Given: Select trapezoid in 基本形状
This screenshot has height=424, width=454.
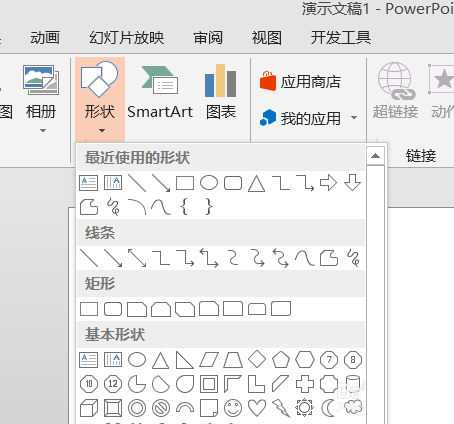Looking at the screenshot, I should tap(233, 360).
